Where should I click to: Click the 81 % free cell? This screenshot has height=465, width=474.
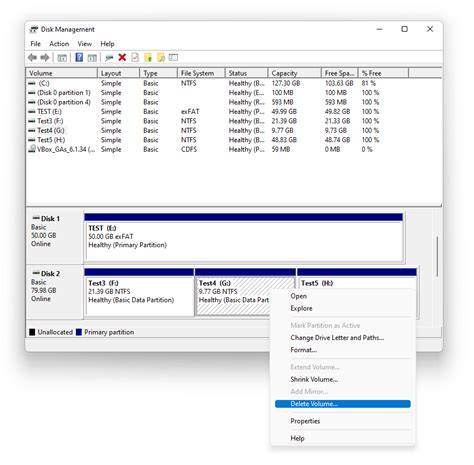pos(369,83)
